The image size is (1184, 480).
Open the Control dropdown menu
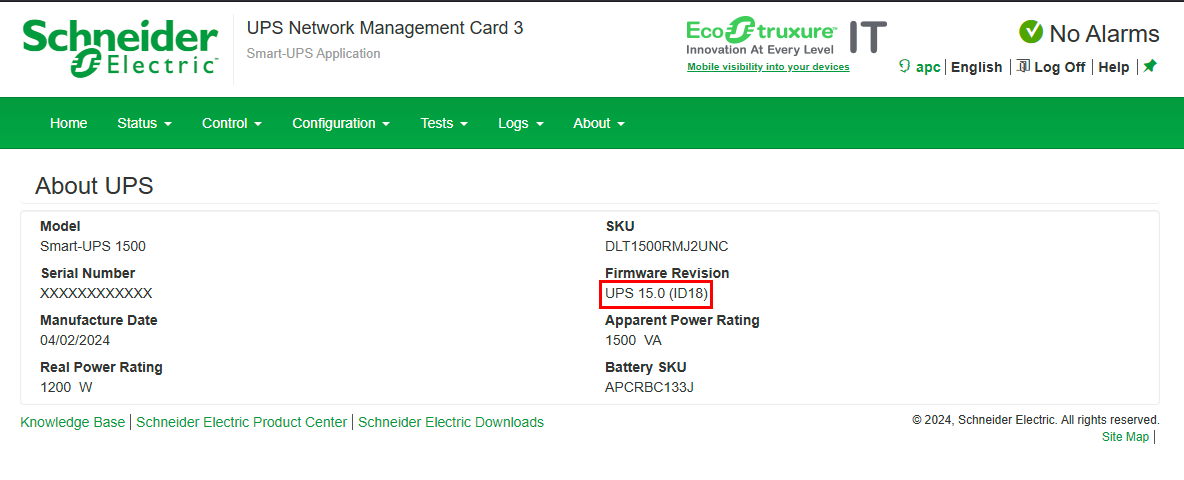232,123
